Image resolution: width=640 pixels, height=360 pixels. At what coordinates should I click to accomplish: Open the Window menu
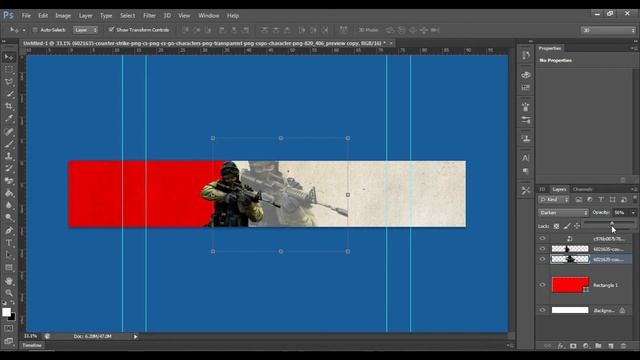point(209,16)
